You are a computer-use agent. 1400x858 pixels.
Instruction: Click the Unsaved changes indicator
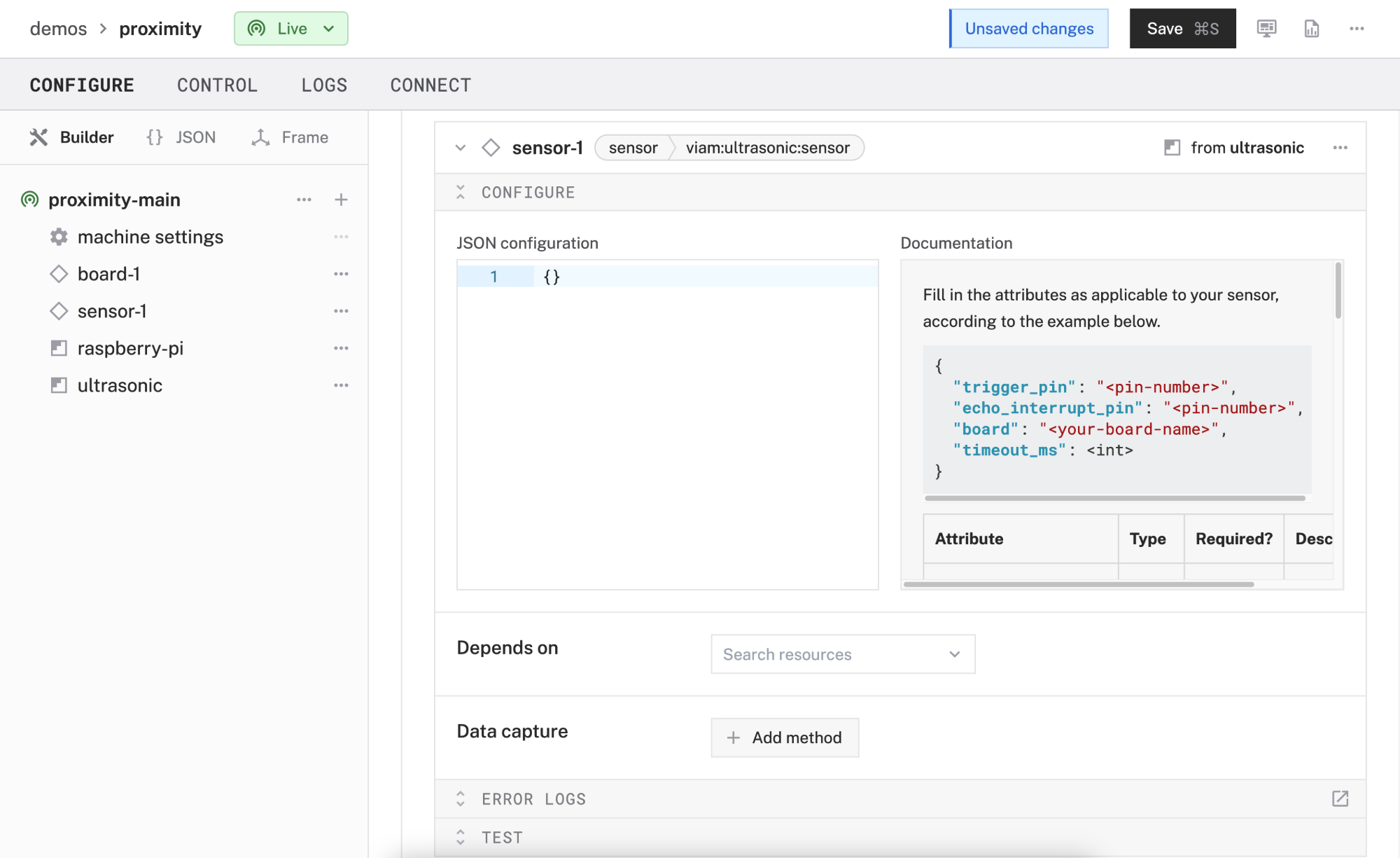click(1029, 29)
